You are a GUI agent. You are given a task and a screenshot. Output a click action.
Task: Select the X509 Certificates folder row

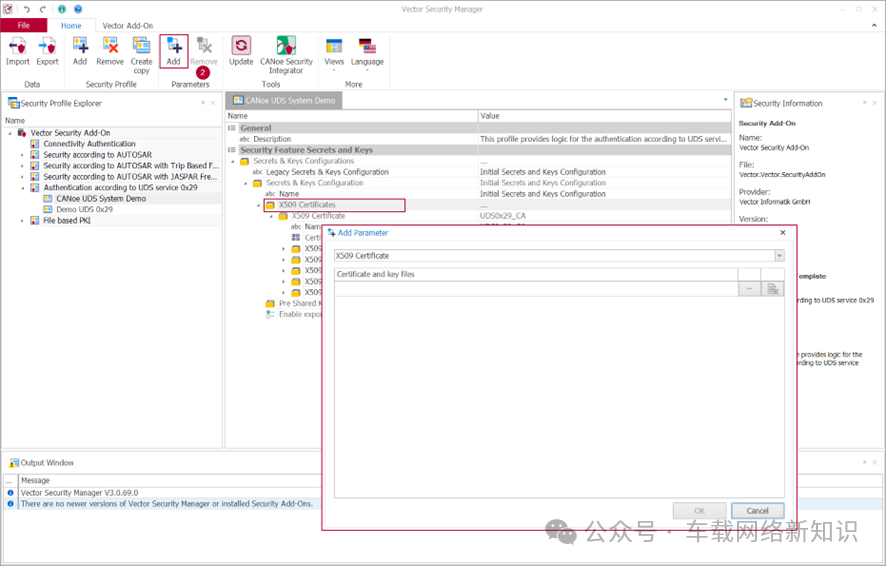(x=335, y=205)
